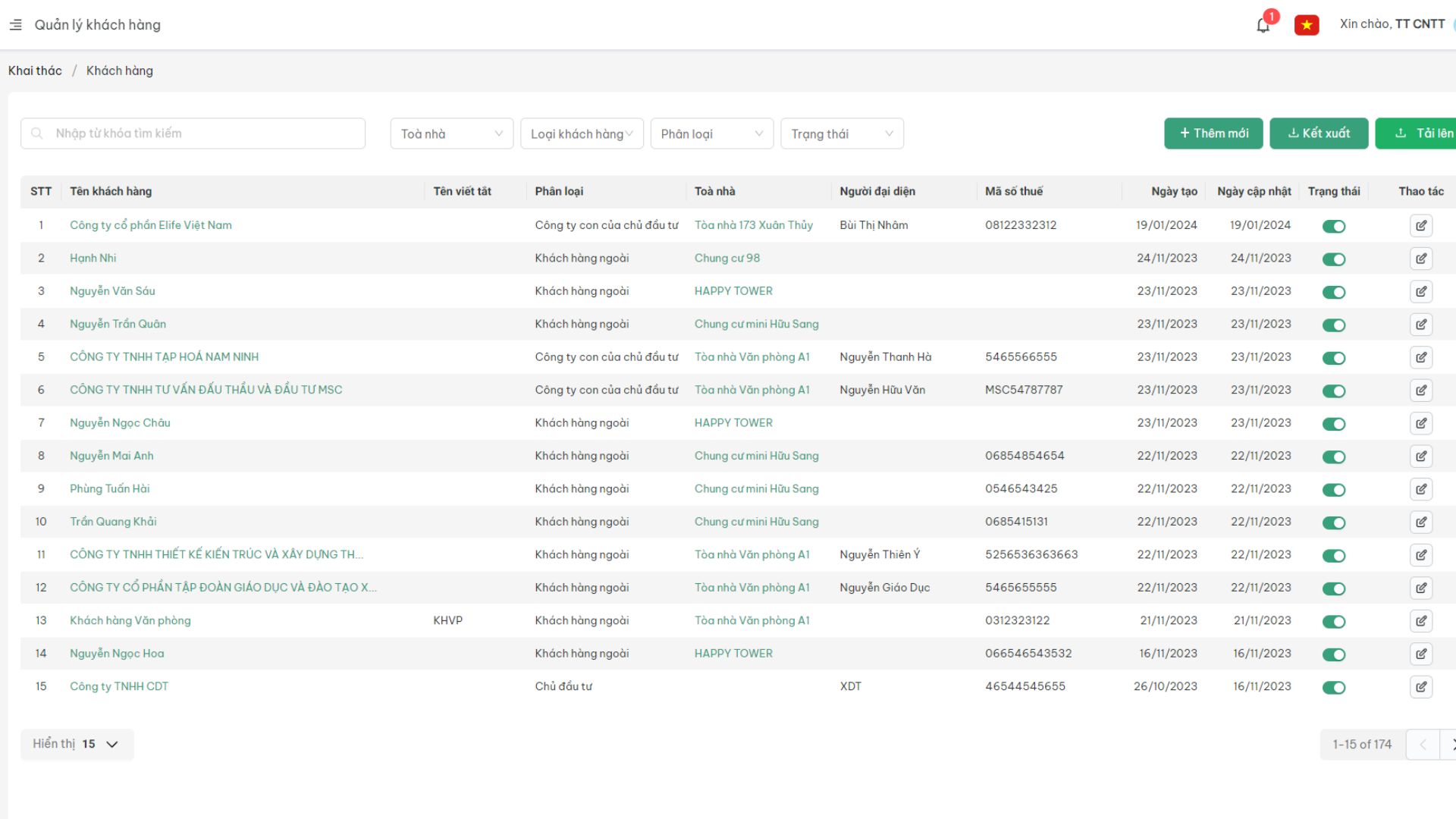
Task: Toggle status for Công ty cổ phần Elife Việt Nam
Action: tap(1334, 226)
